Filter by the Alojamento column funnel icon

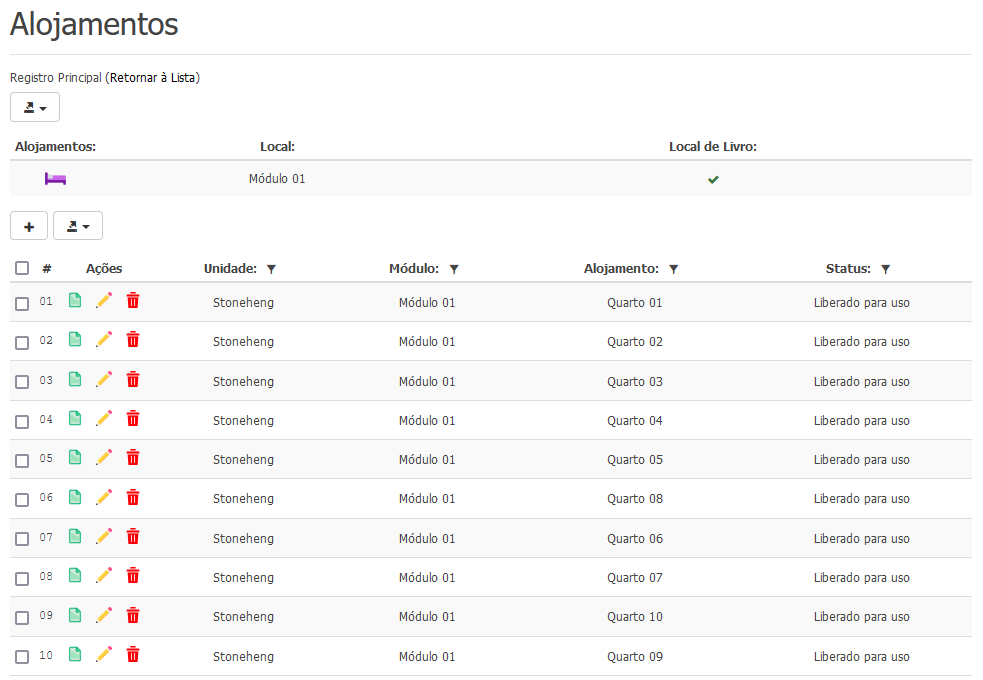tap(673, 269)
